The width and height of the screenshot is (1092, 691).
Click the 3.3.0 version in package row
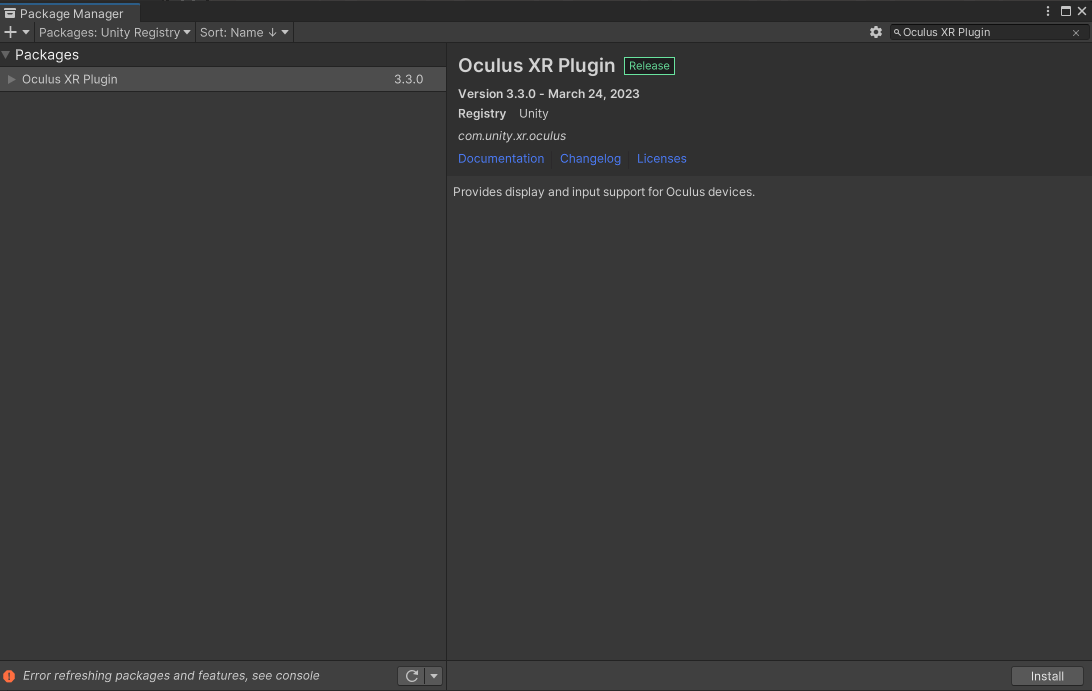pyautogui.click(x=409, y=79)
